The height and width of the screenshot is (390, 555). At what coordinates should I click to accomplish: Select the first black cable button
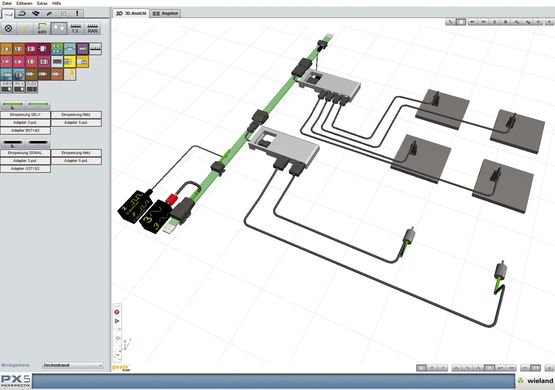(13, 143)
